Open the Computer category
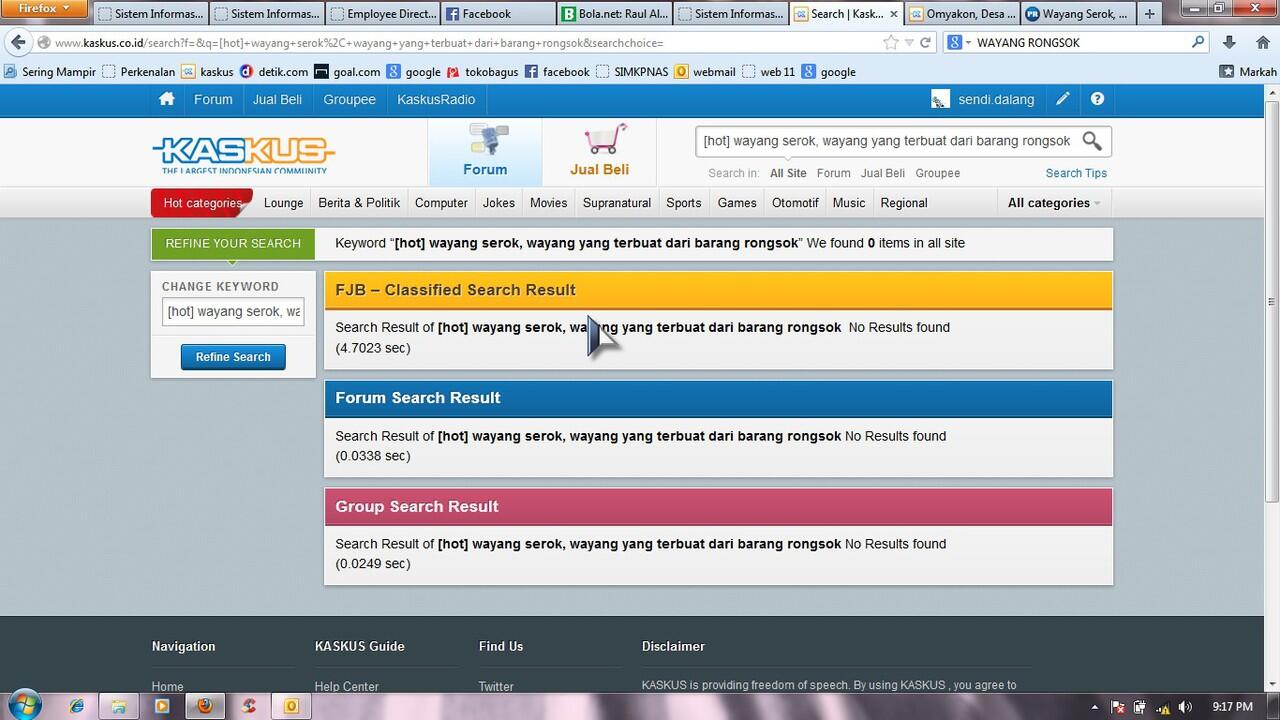1280x720 pixels. tap(441, 203)
